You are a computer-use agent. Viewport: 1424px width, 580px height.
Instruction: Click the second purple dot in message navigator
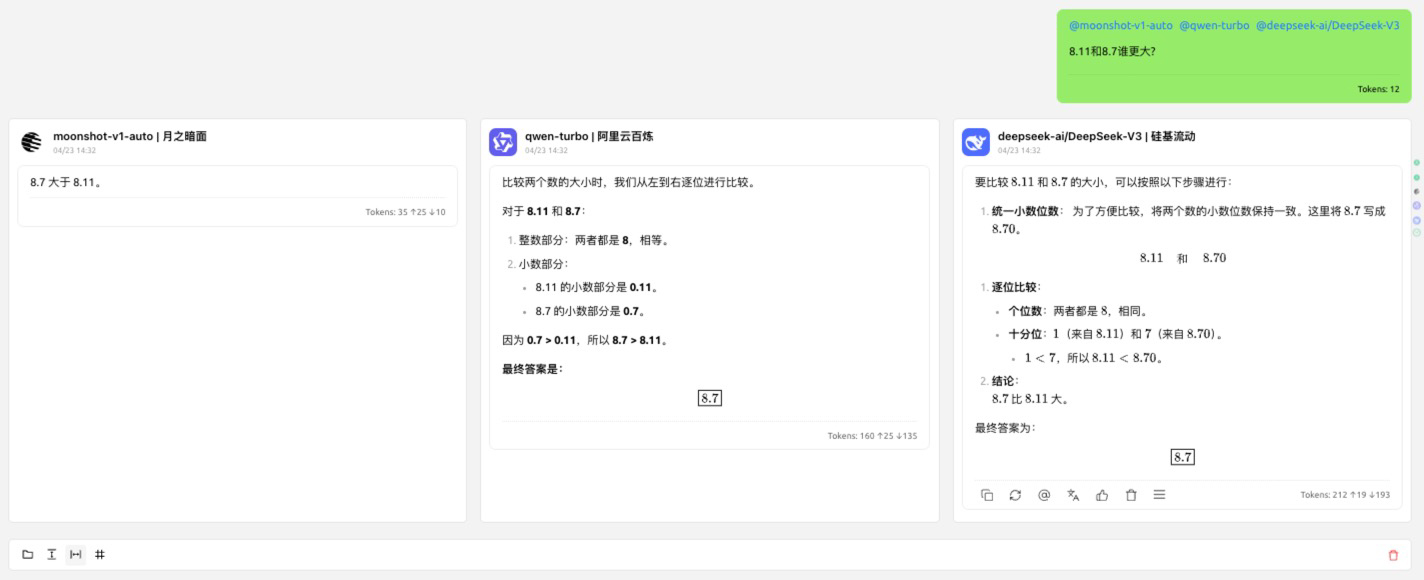pos(1417,219)
